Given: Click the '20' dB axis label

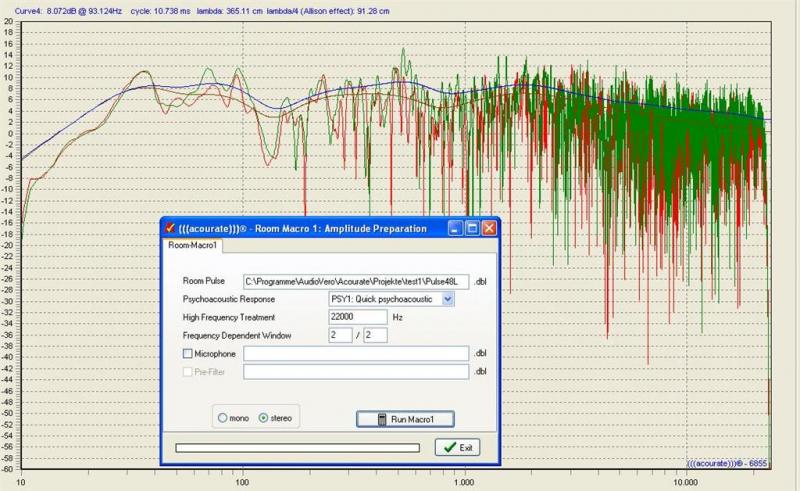Looking at the screenshot, I should (x=8, y=21).
